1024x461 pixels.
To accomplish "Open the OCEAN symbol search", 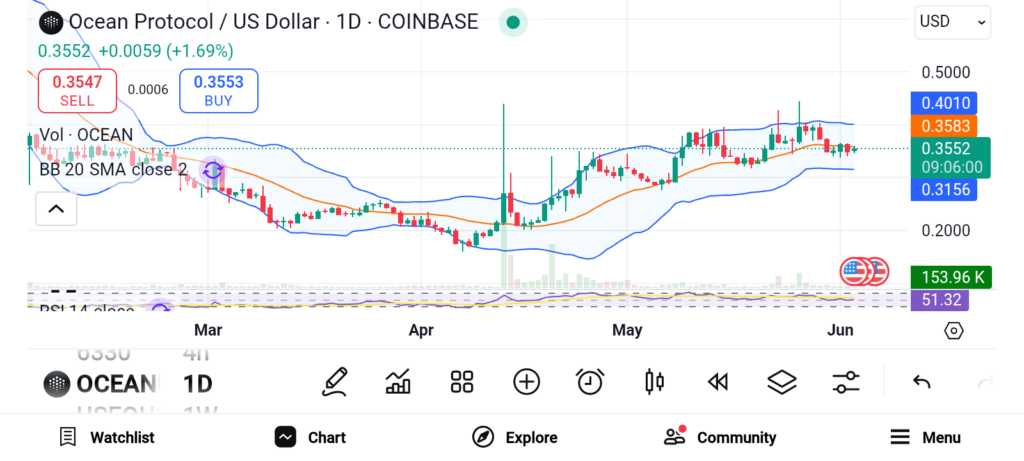I will coord(101,384).
